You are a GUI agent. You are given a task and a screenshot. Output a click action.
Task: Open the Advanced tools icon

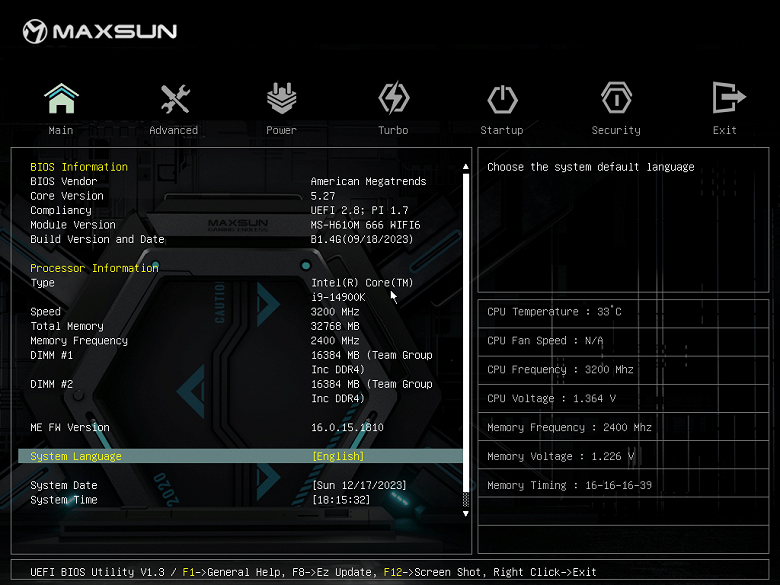[x=175, y=98]
